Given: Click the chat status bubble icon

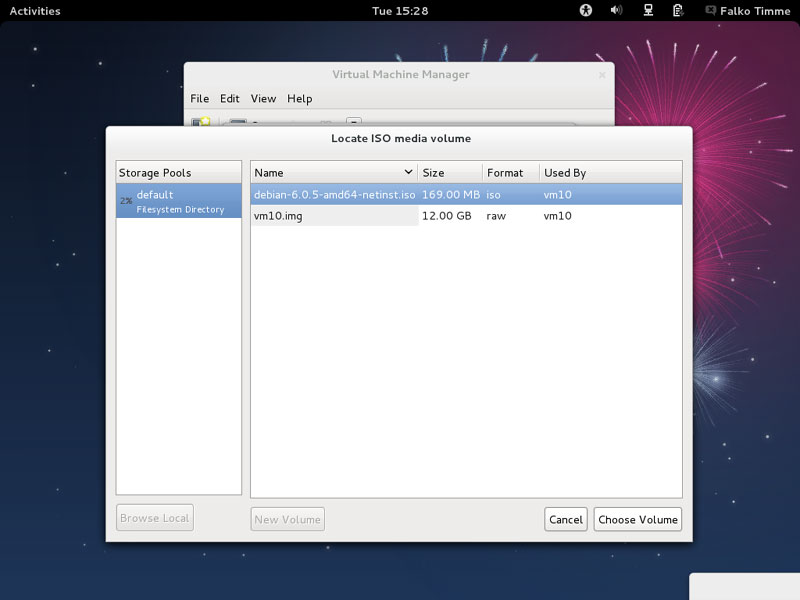Looking at the screenshot, I should tap(710, 11).
